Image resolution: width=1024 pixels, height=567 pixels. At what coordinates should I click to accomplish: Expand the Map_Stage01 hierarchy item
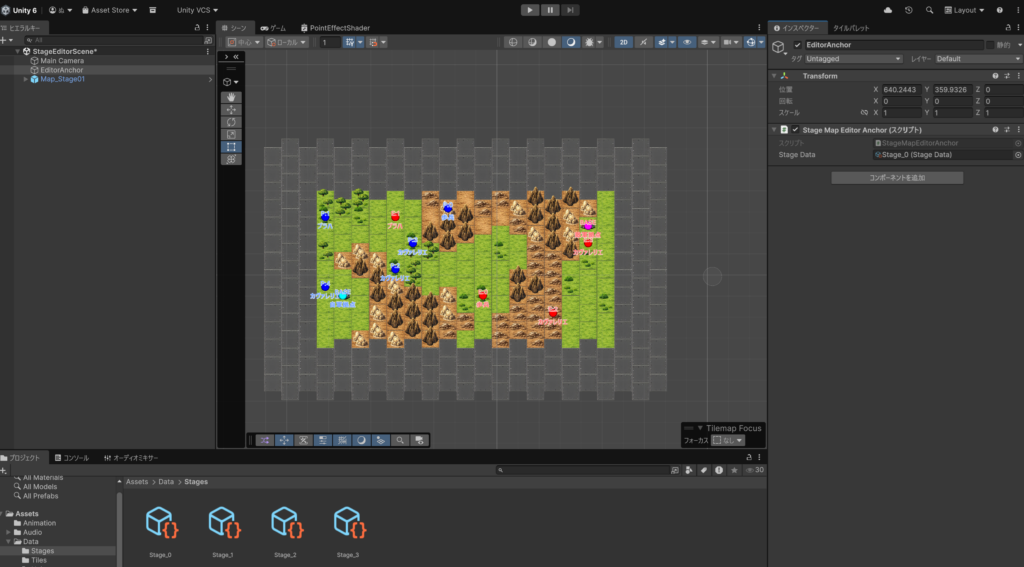click(26, 79)
